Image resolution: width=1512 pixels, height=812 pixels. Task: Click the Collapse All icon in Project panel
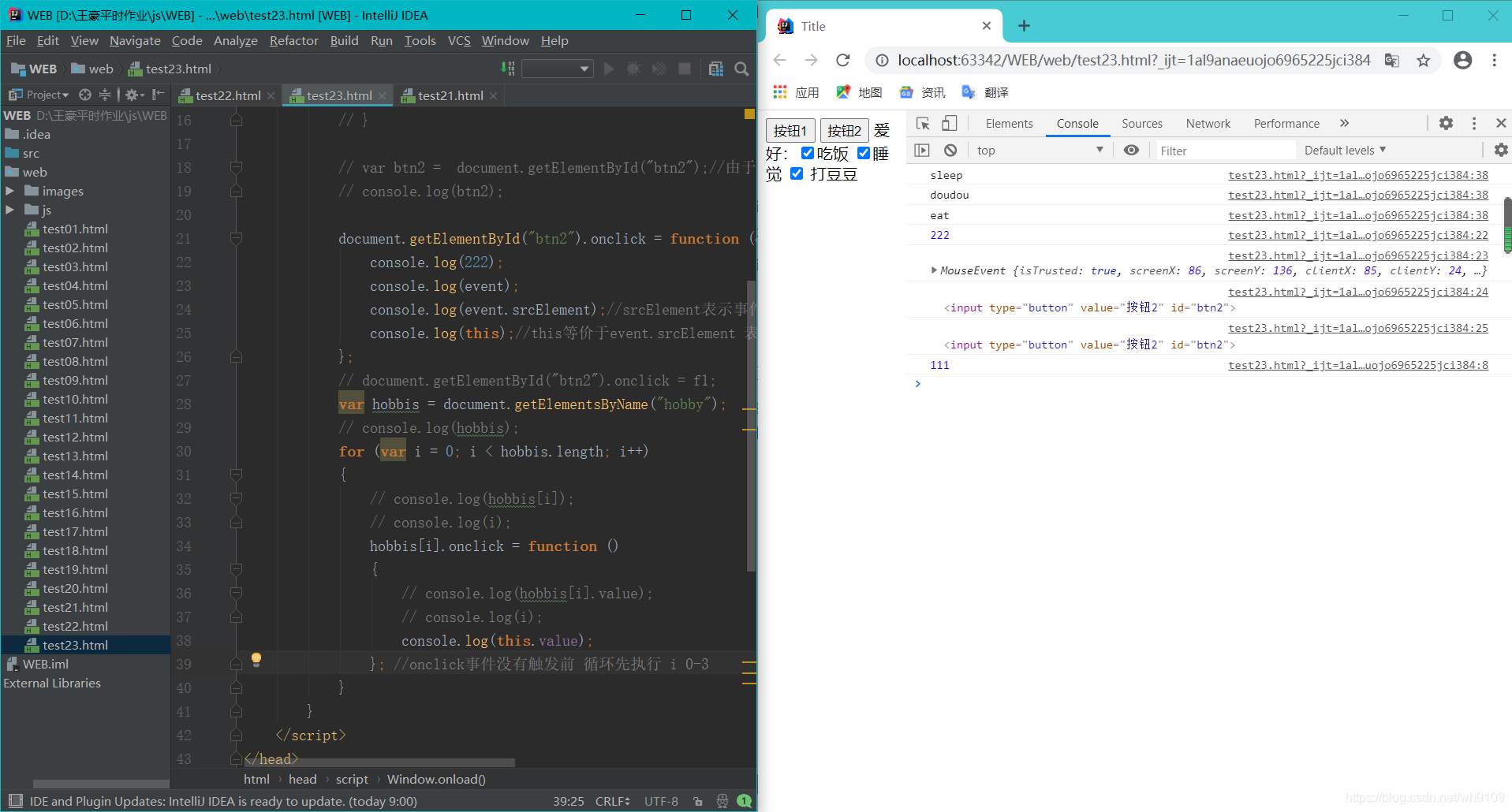tap(105, 95)
